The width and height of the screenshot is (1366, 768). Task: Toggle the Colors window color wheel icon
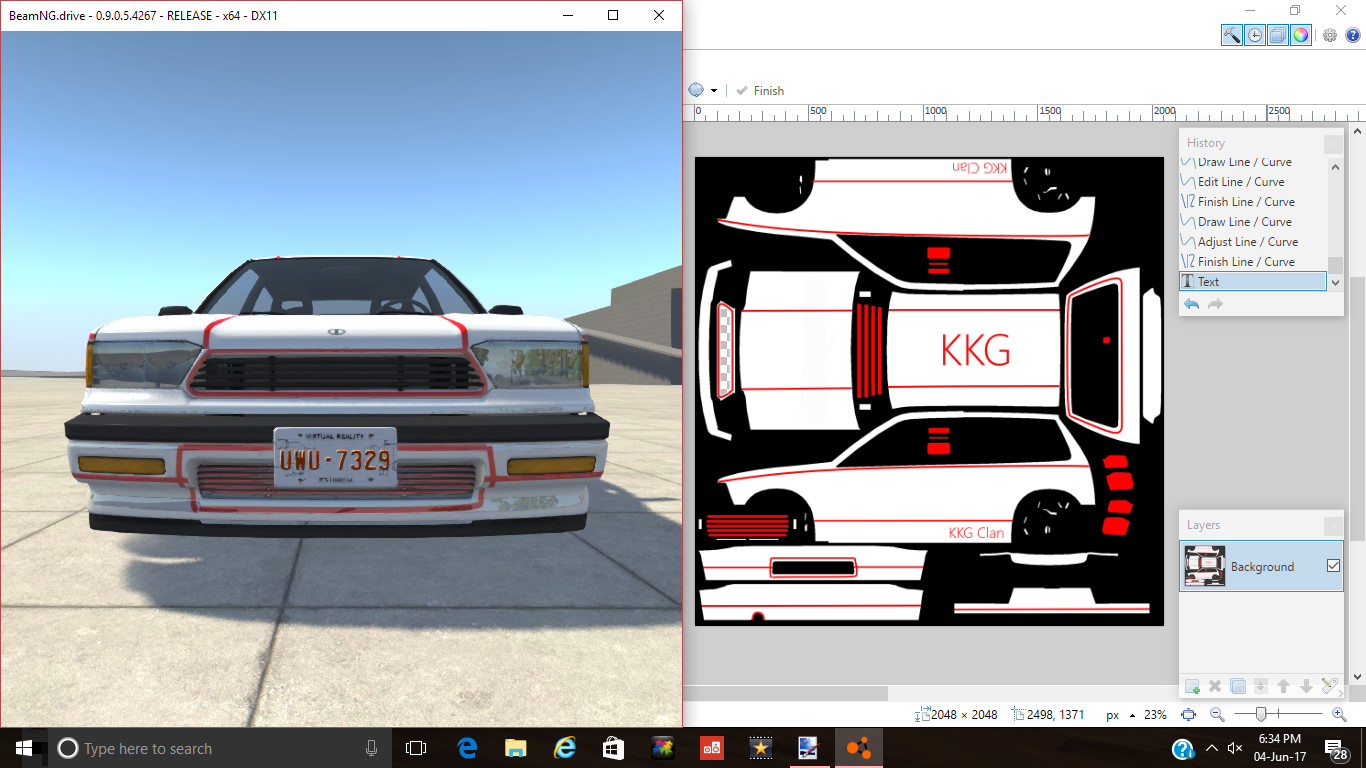[x=1300, y=35]
